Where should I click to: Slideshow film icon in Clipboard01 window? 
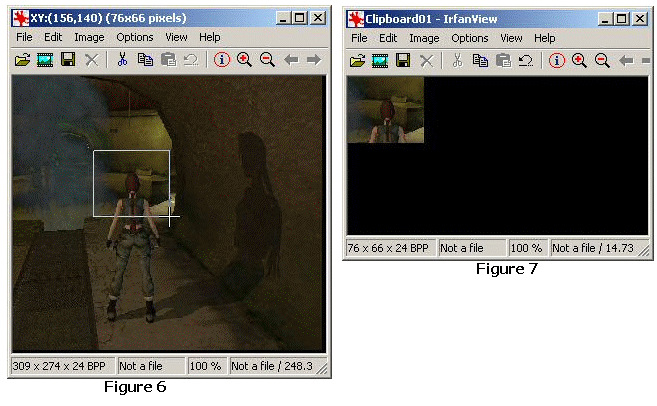pyautogui.click(x=380, y=61)
